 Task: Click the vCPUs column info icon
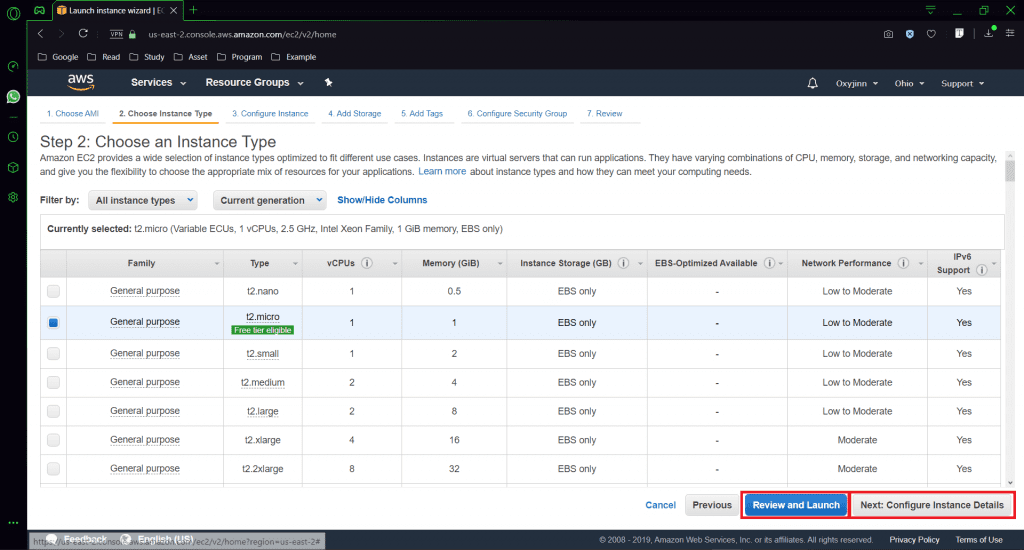(367, 264)
